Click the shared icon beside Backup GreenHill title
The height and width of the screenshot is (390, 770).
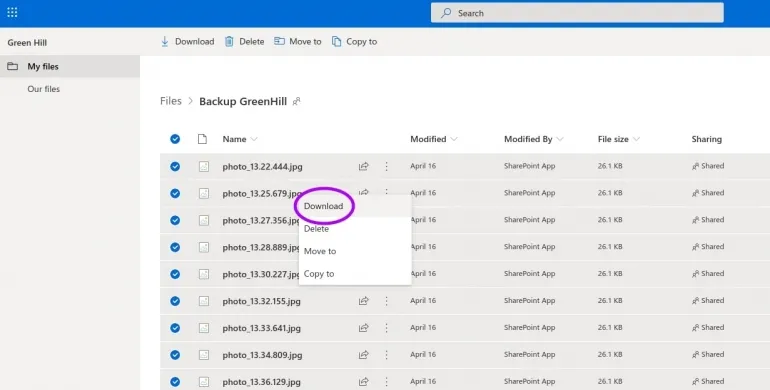(x=296, y=102)
